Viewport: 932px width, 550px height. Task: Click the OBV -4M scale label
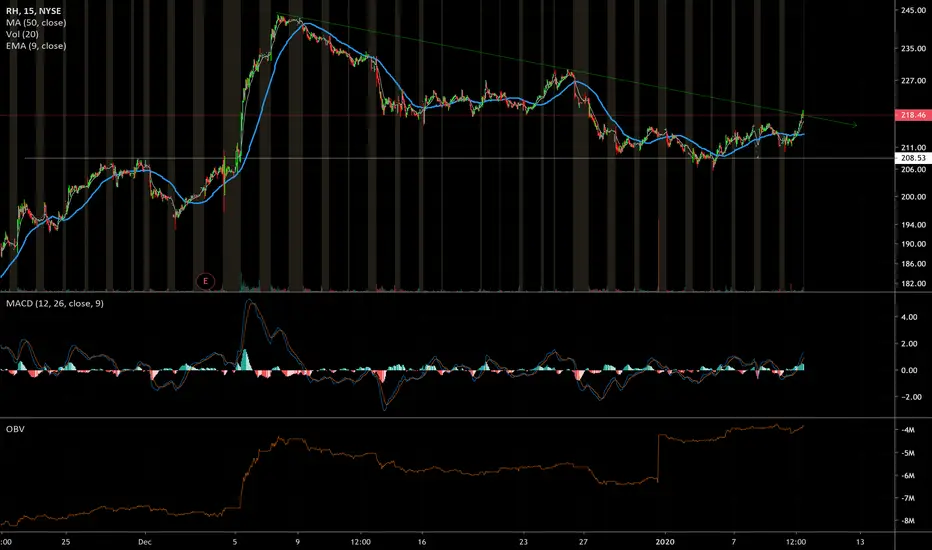pyautogui.click(x=907, y=430)
